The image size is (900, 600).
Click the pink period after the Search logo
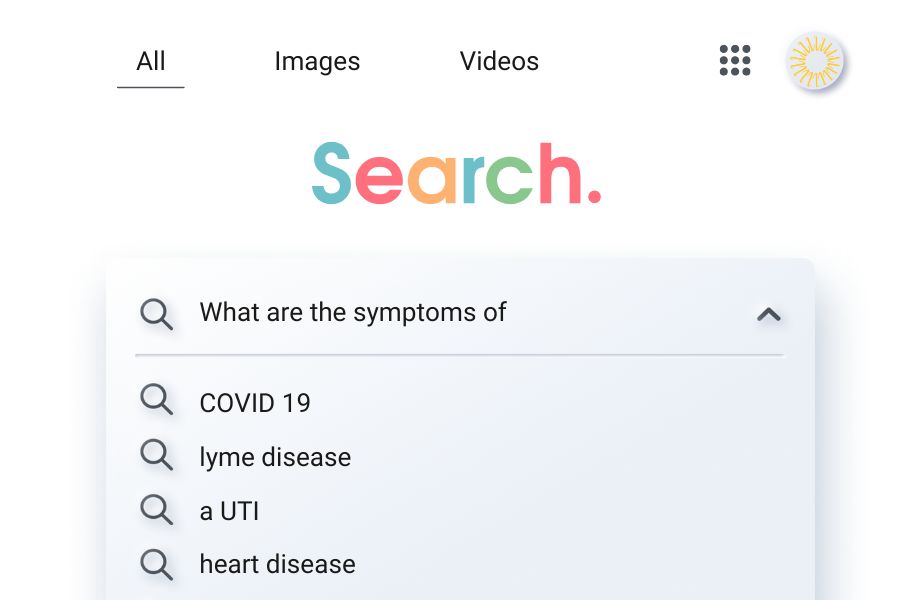pos(594,196)
